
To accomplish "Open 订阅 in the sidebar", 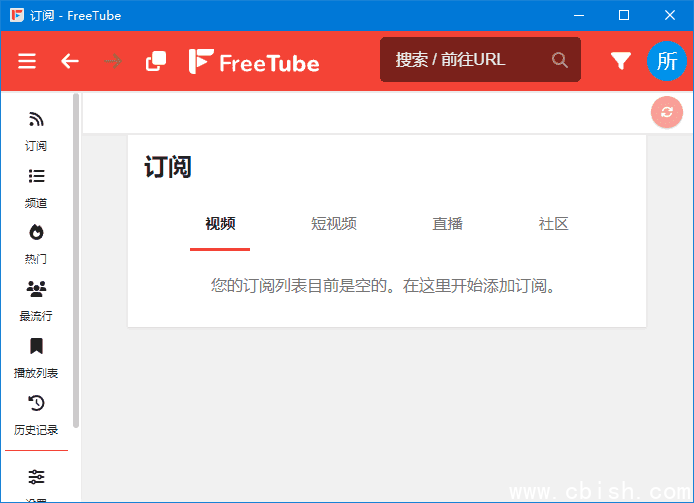I will 36,130.
